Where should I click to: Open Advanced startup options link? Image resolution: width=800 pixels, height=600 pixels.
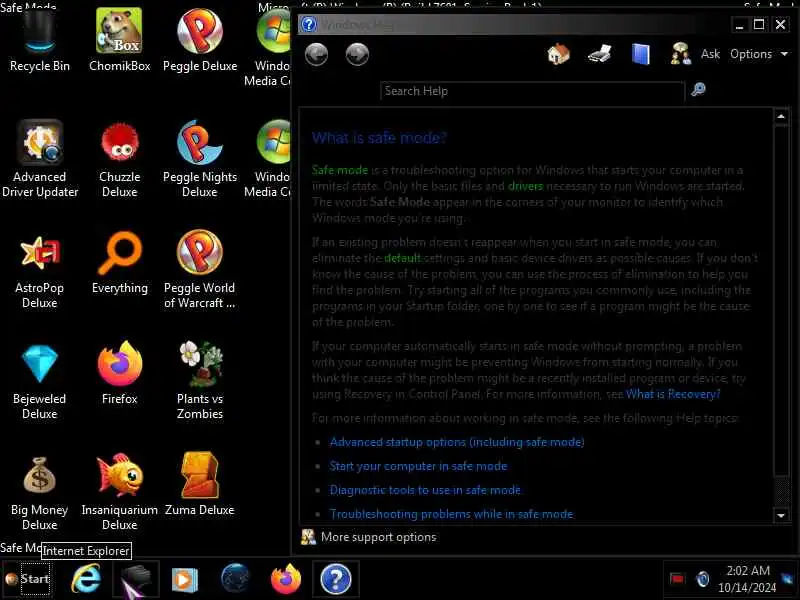tap(457, 442)
